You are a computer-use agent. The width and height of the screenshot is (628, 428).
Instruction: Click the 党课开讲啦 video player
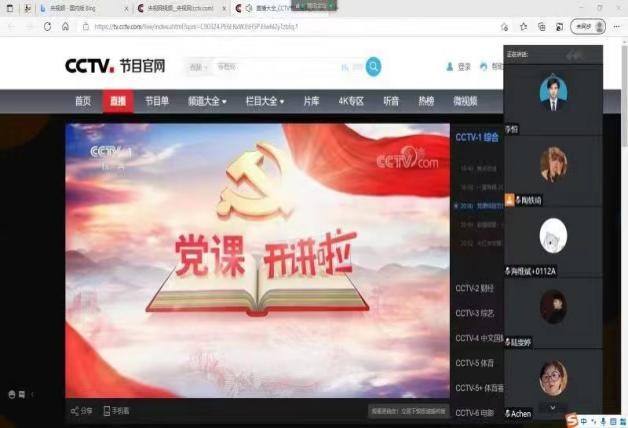pos(257,260)
